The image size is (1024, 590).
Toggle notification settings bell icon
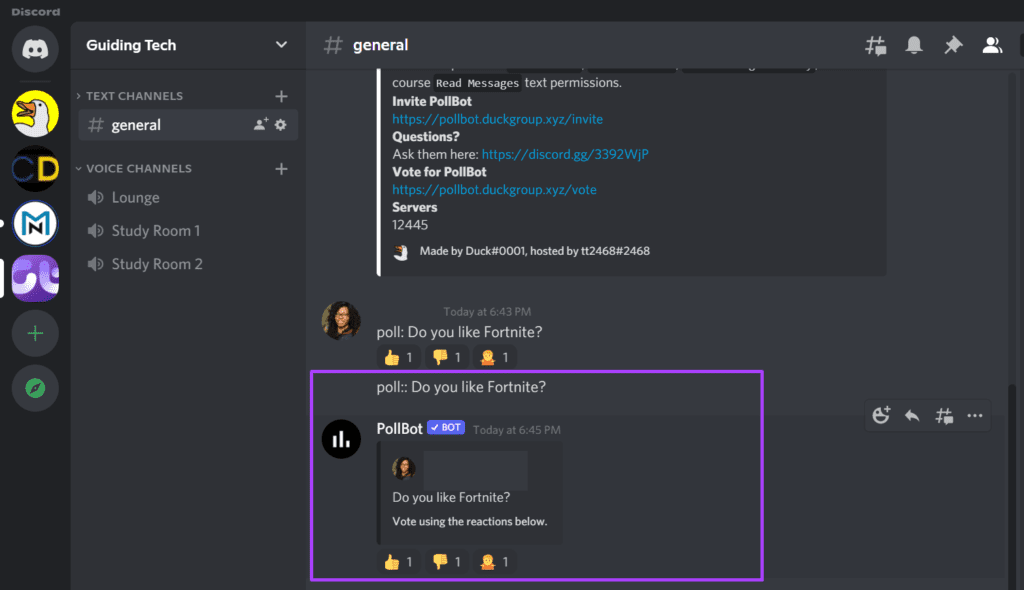(x=914, y=45)
